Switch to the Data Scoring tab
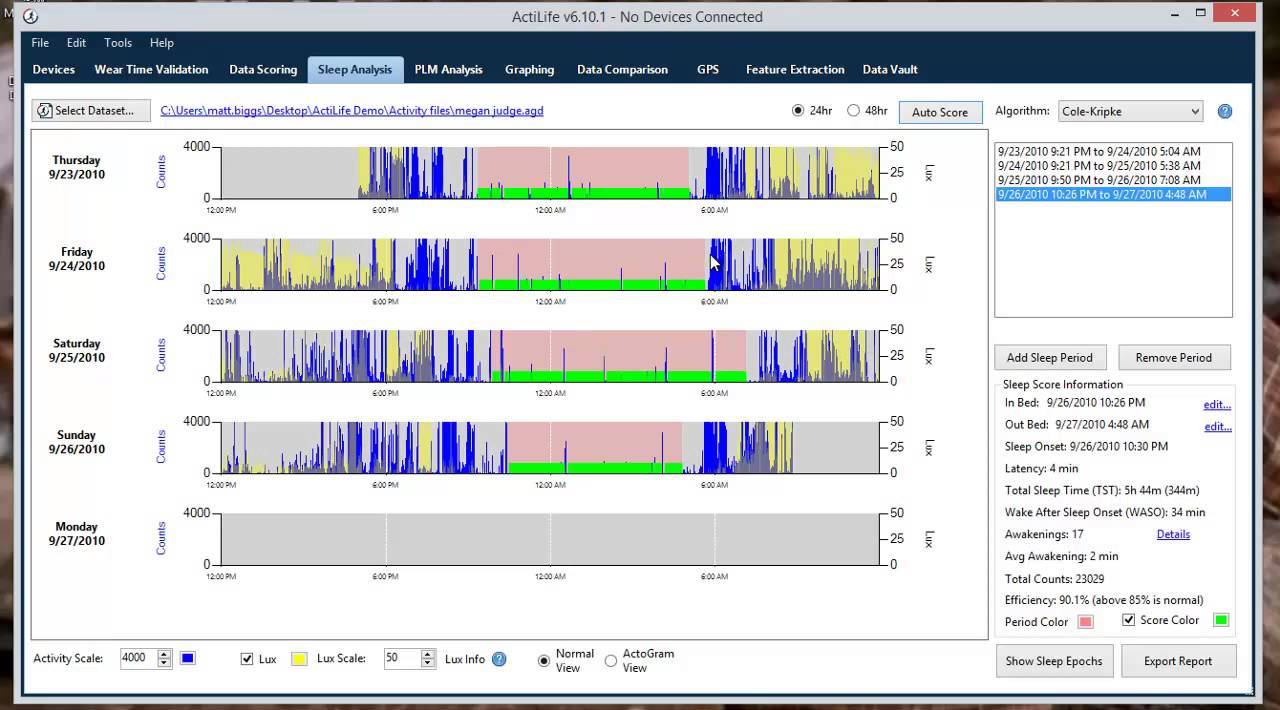 (263, 69)
